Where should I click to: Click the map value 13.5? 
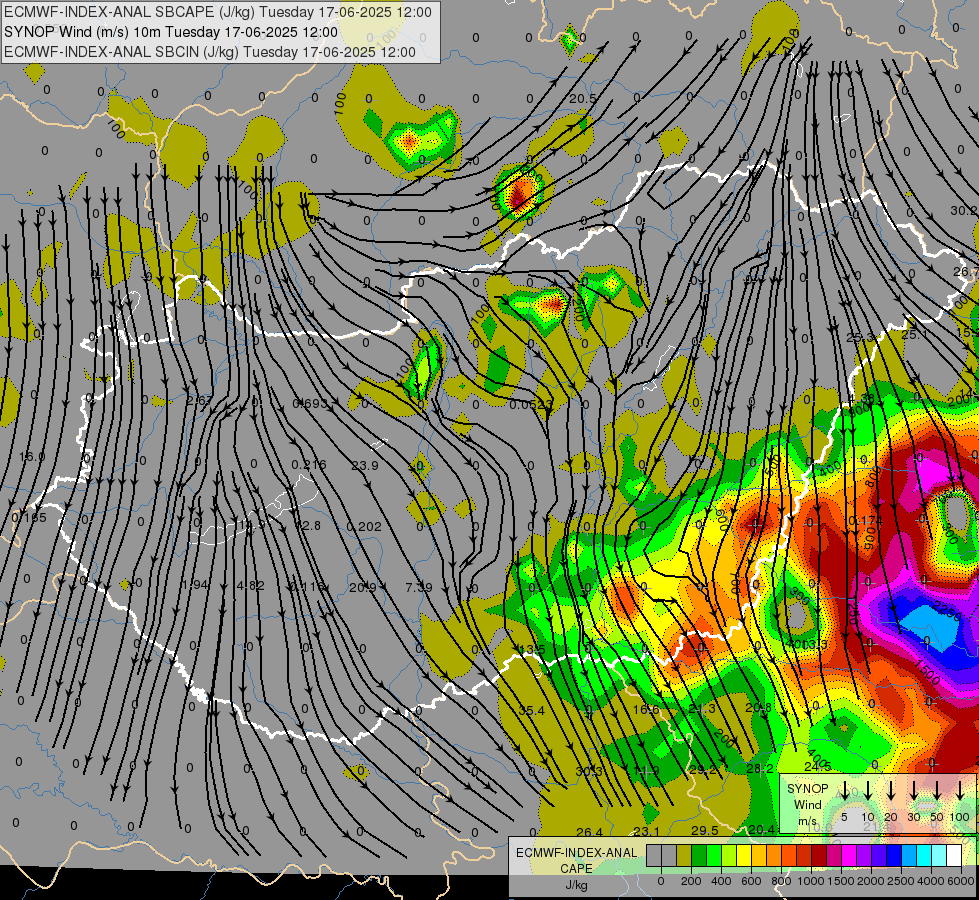pos(533,650)
